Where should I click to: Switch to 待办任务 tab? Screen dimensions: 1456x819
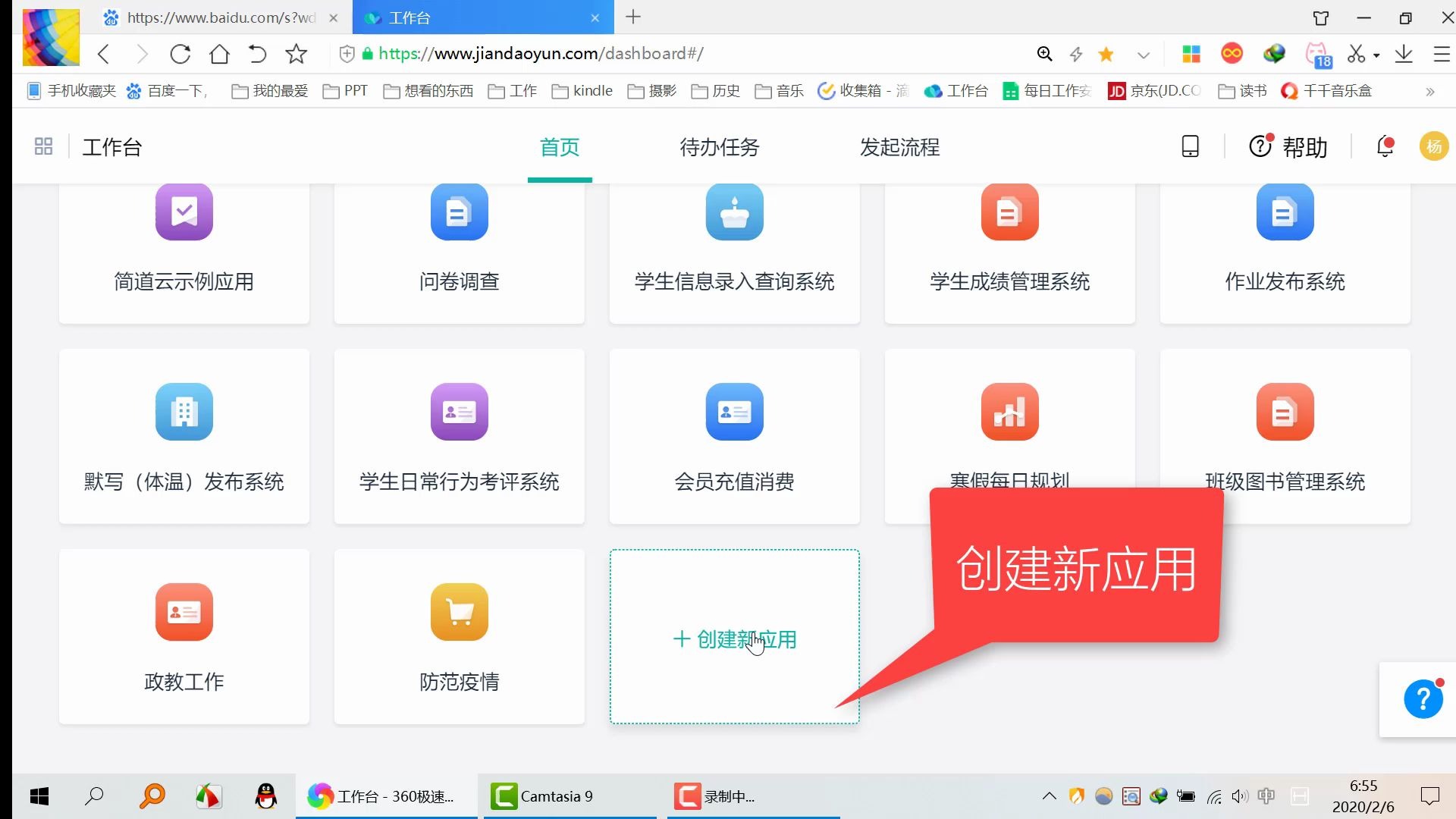tap(718, 147)
